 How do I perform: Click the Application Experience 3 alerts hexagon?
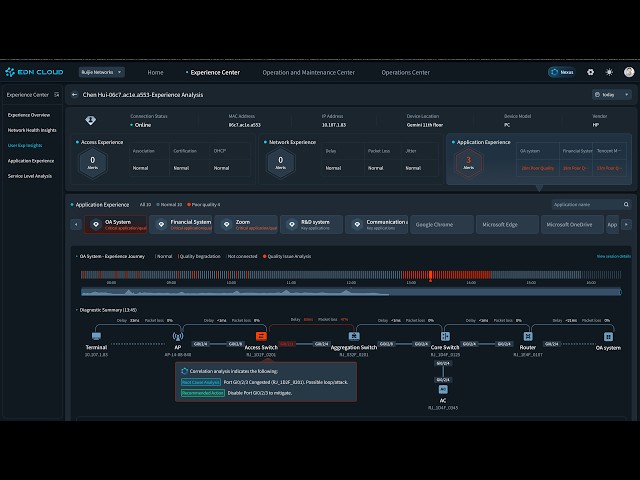[x=469, y=162]
